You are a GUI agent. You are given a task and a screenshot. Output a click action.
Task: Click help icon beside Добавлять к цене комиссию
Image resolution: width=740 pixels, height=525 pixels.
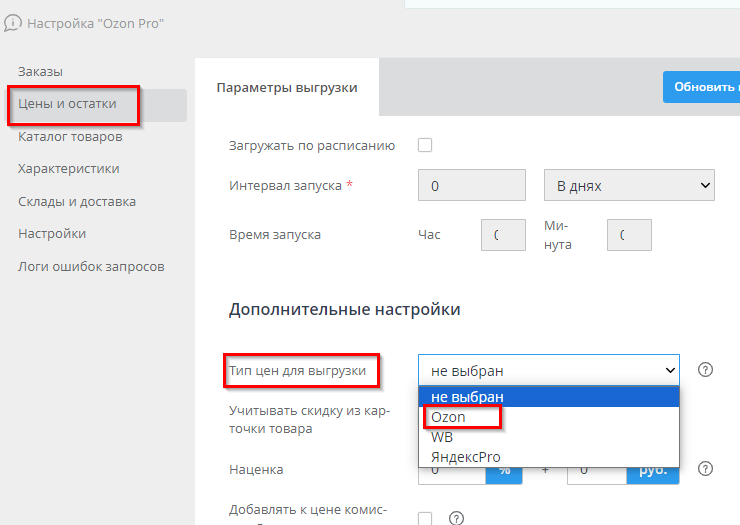pyautogui.click(x=457, y=518)
